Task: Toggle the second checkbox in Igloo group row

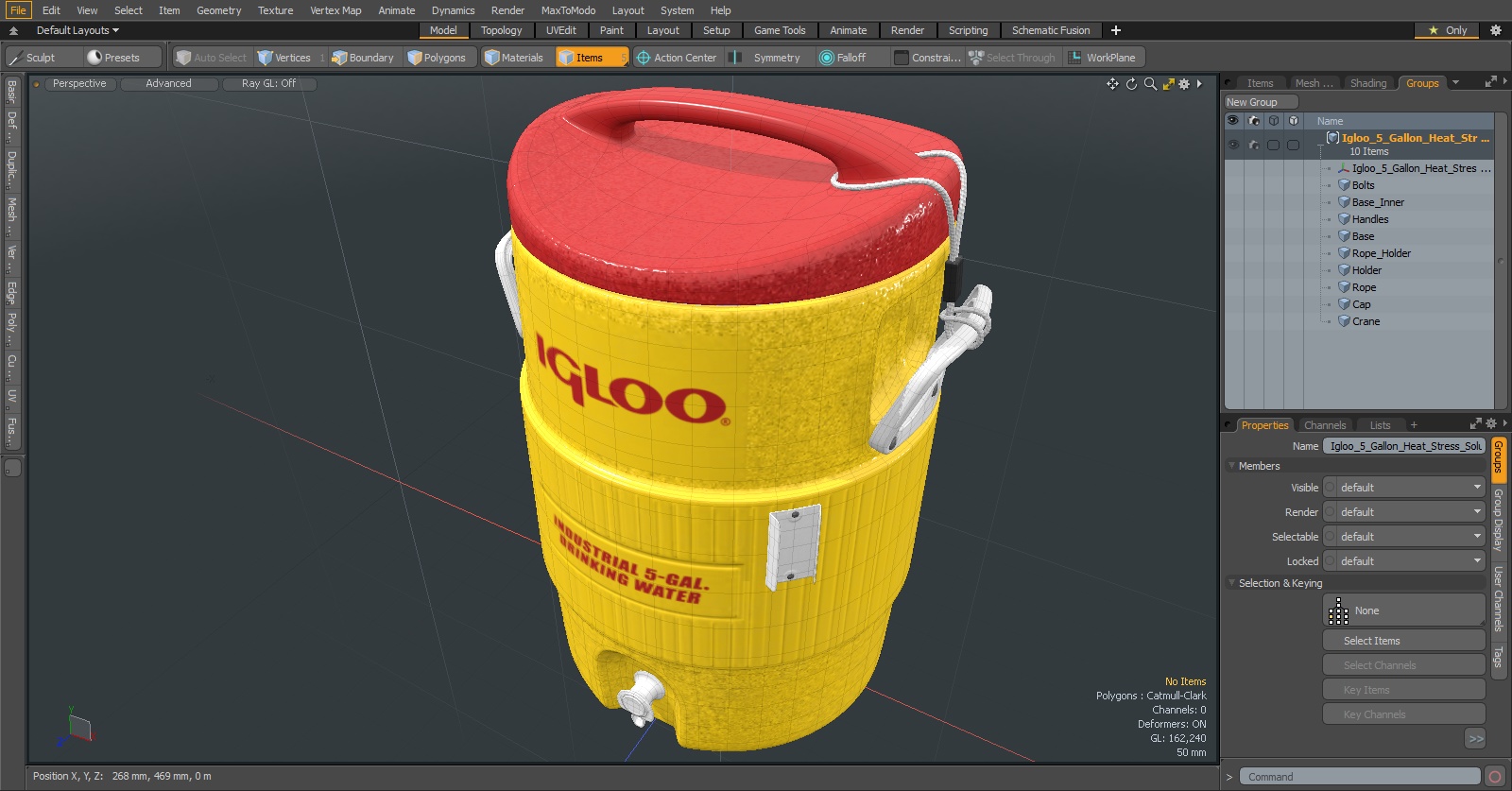Action: [1293, 145]
